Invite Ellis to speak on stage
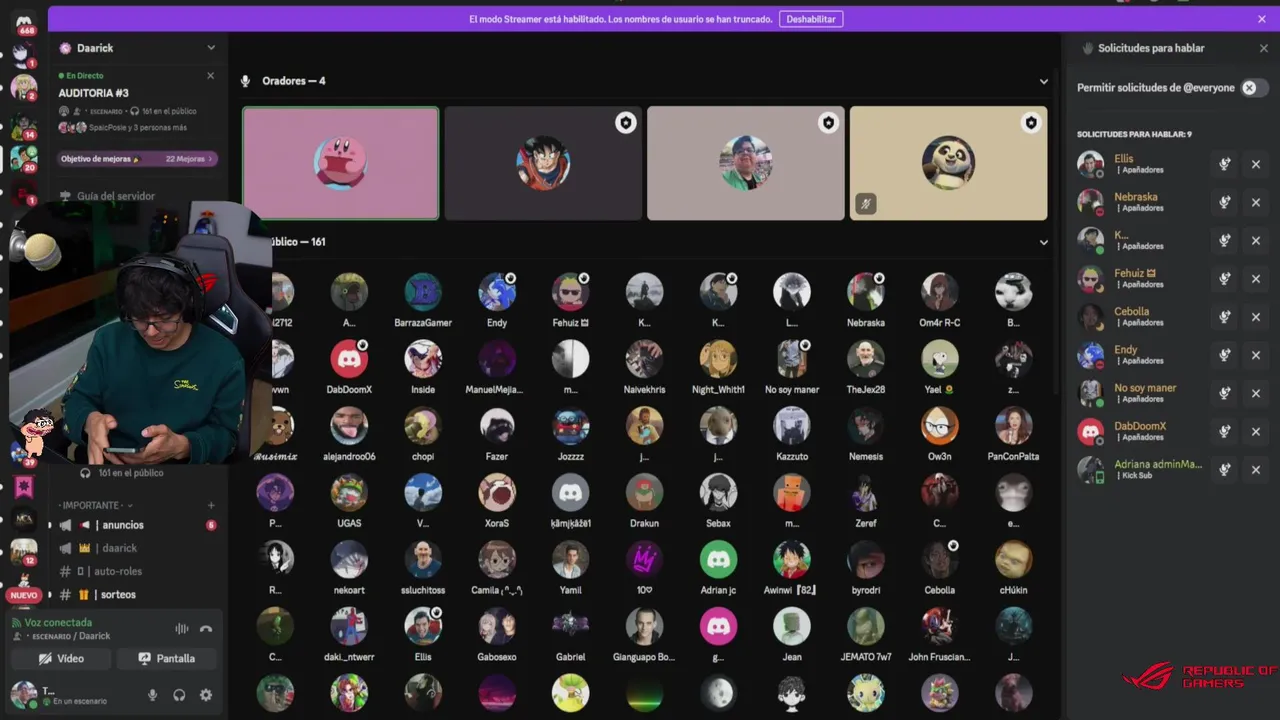Viewport: 1280px width, 720px height. [x=1224, y=164]
